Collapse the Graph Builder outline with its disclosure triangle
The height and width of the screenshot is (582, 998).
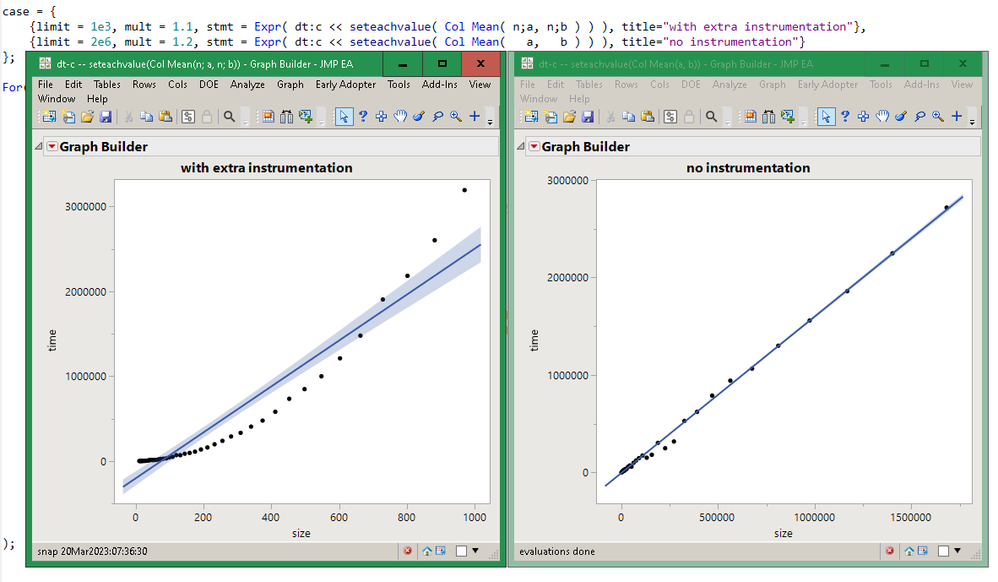pyautogui.click(x=38, y=146)
